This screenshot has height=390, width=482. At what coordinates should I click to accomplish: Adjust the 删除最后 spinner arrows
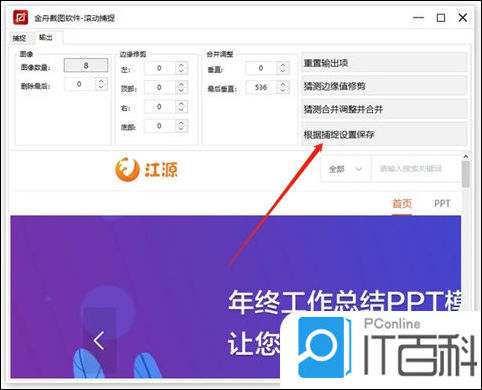(x=101, y=84)
